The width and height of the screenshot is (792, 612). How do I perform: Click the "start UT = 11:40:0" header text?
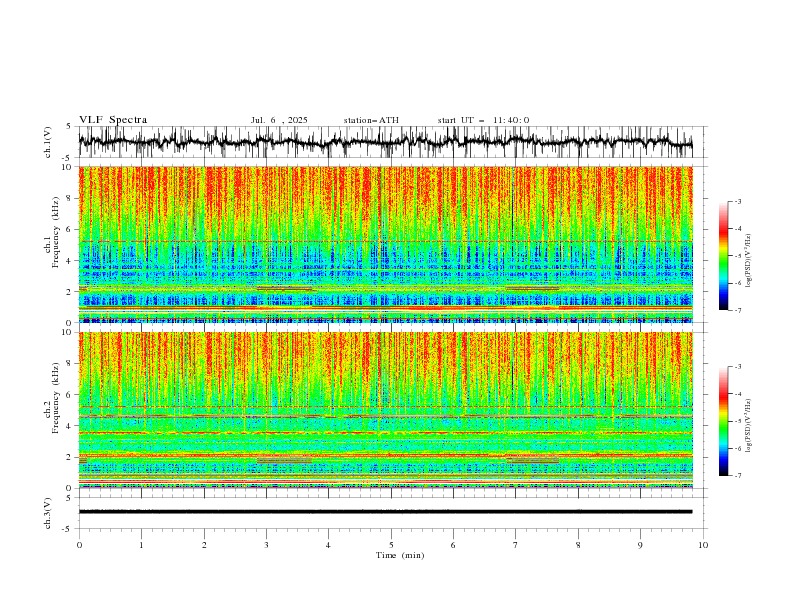(483, 120)
